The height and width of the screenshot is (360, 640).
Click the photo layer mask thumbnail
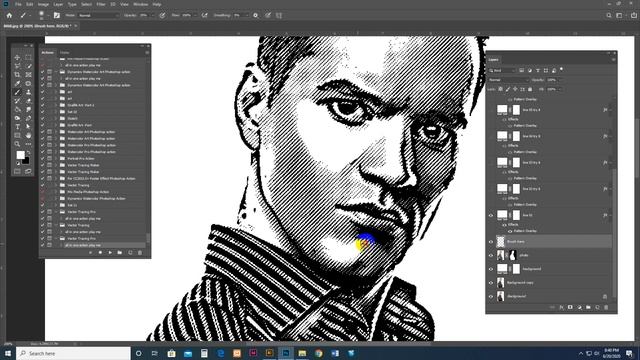coord(513,256)
